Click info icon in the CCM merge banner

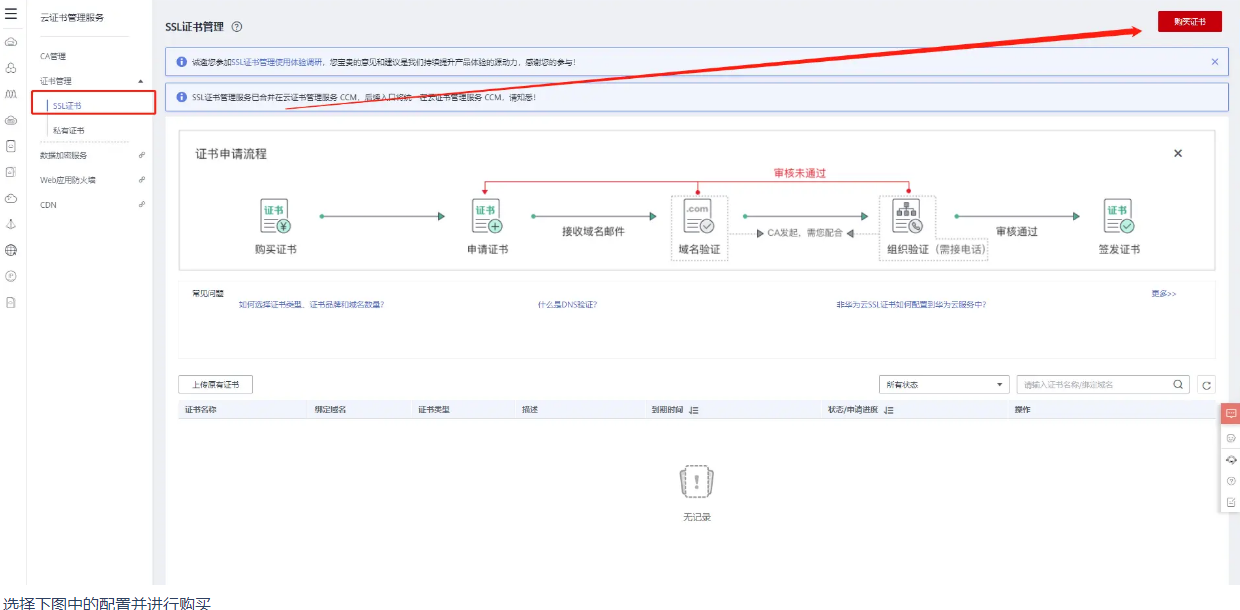point(181,97)
